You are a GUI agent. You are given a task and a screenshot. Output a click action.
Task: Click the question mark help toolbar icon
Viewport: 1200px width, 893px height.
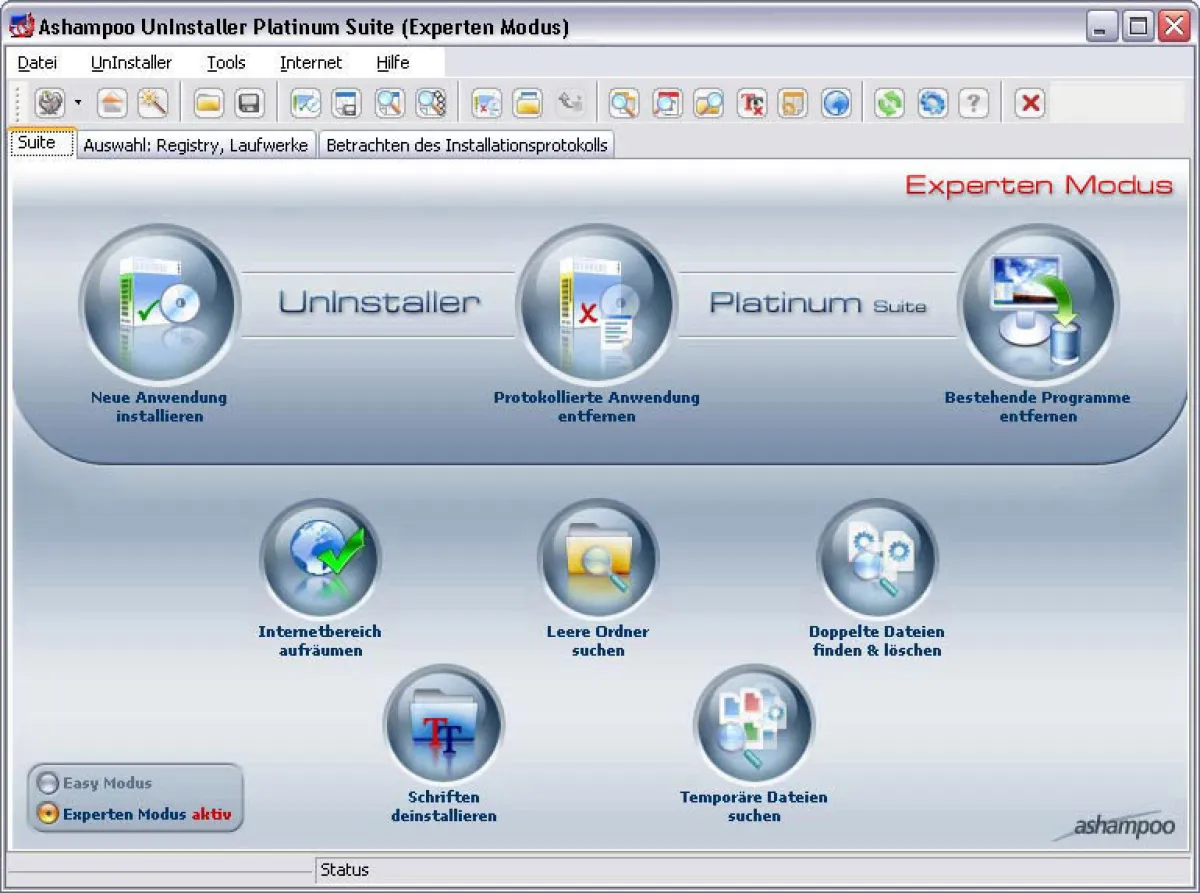(x=974, y=103)
